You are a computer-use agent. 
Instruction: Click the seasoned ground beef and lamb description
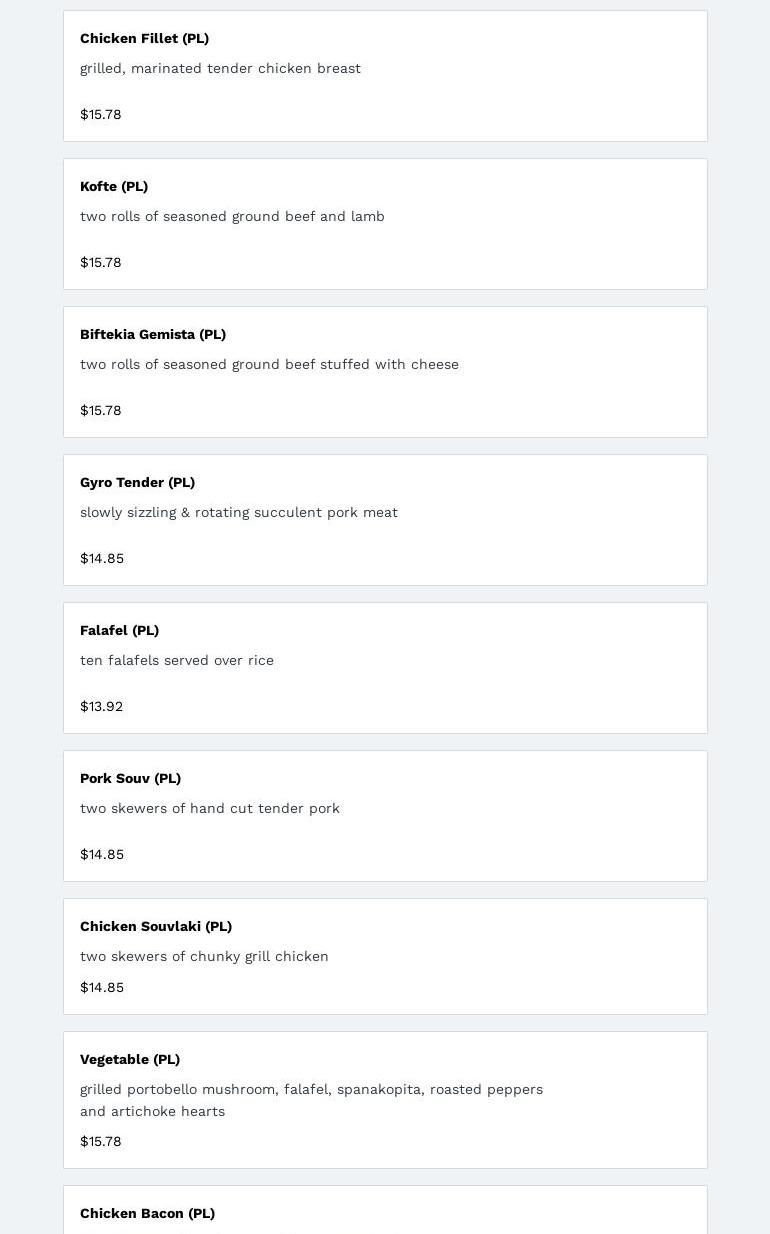coord(232,216)
